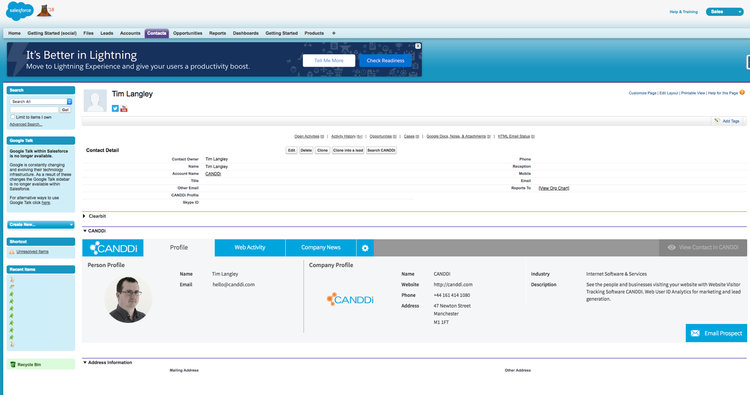Open the Products tab
The height and width of the screenshot is (395, 750).
point(314,33)
